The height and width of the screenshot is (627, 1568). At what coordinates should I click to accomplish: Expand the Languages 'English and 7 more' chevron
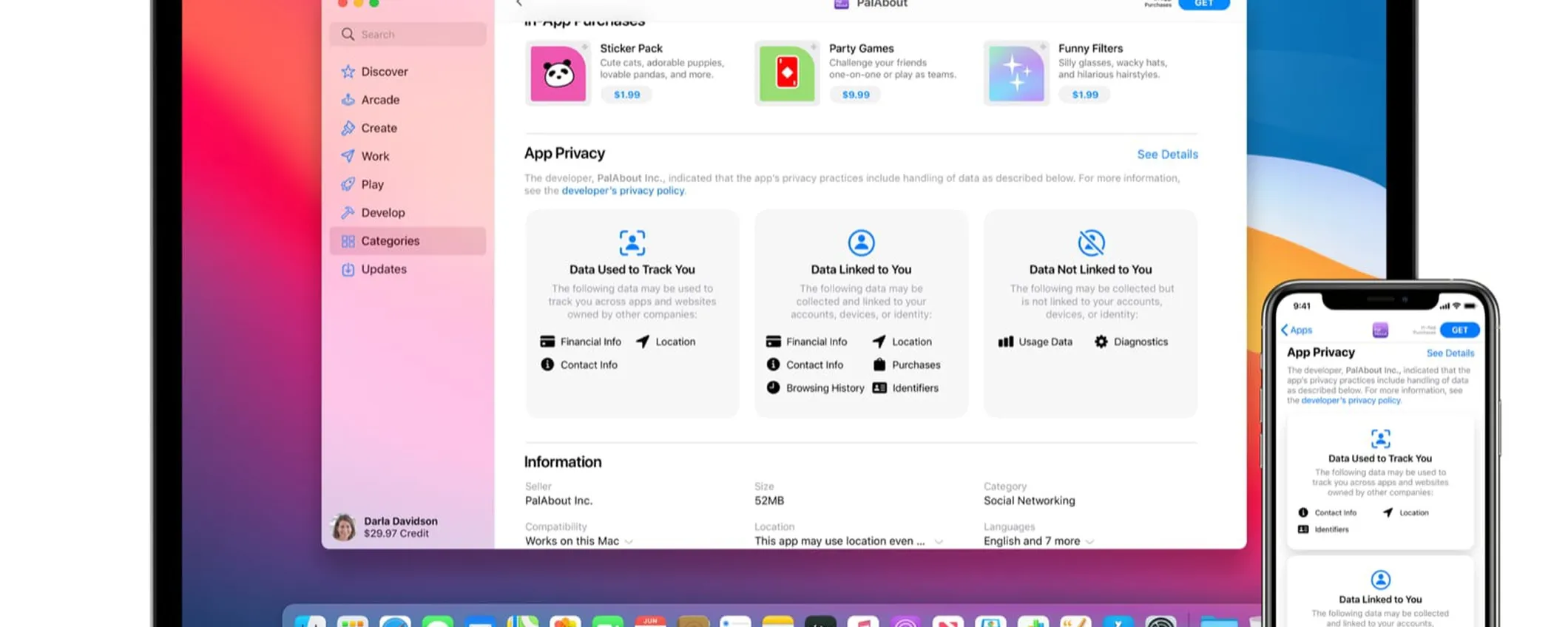click(1089, 541)
